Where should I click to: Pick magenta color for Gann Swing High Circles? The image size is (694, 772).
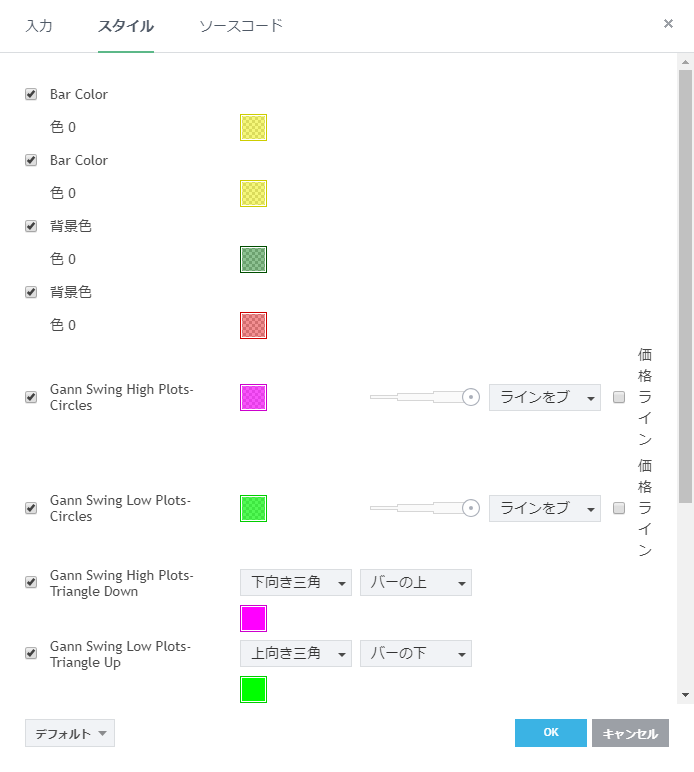[253, 397]
